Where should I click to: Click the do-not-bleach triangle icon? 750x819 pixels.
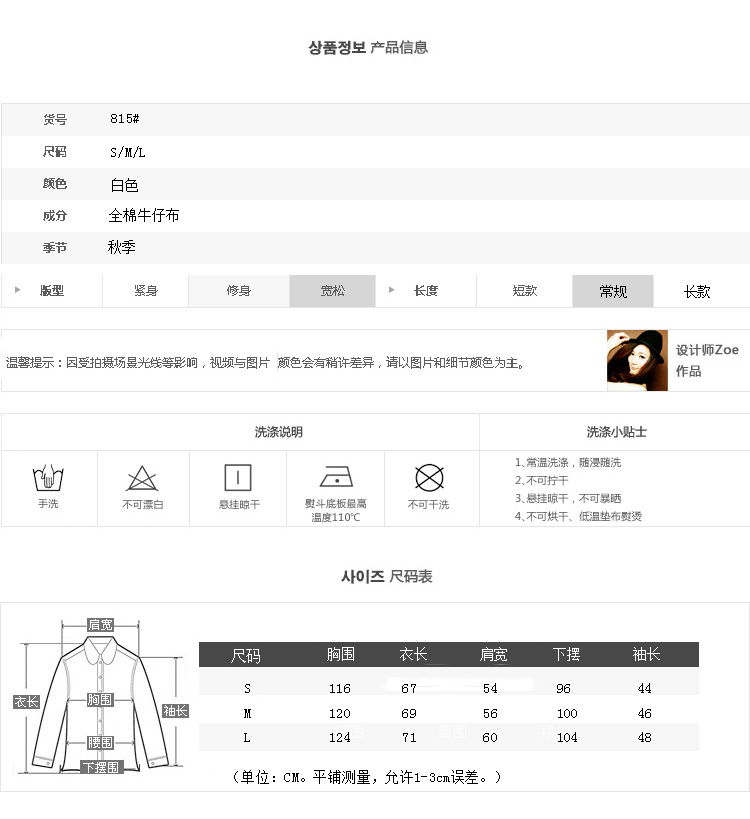pyautogui.click(x=142, y=478)
